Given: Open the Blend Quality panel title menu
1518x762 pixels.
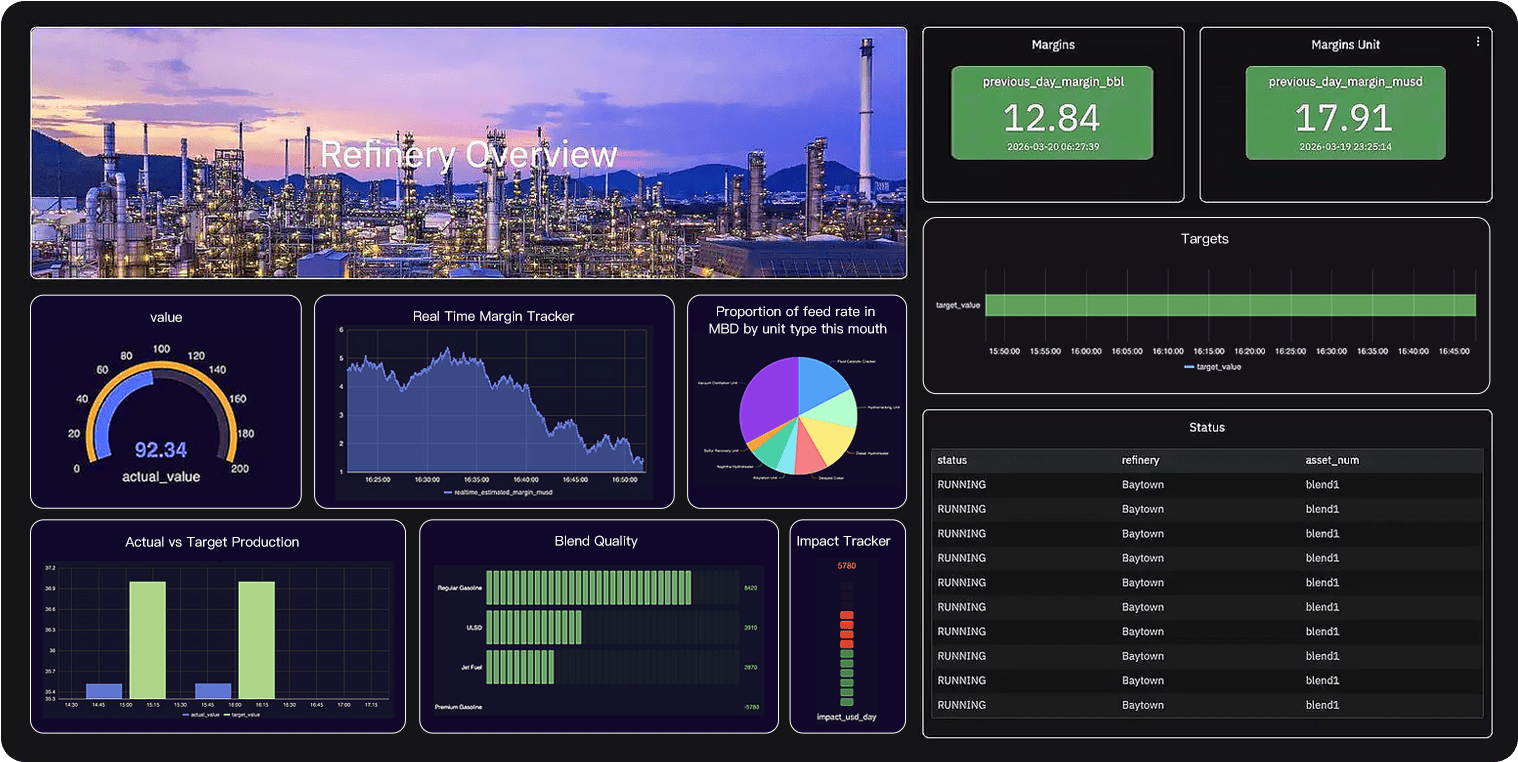Looking at the screenshot, I should pos(596,541).
